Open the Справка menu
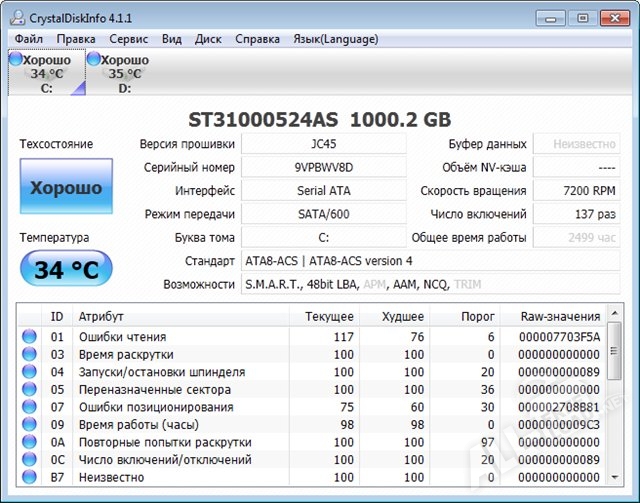Screen dimensions: 640x503 point(257,39)
